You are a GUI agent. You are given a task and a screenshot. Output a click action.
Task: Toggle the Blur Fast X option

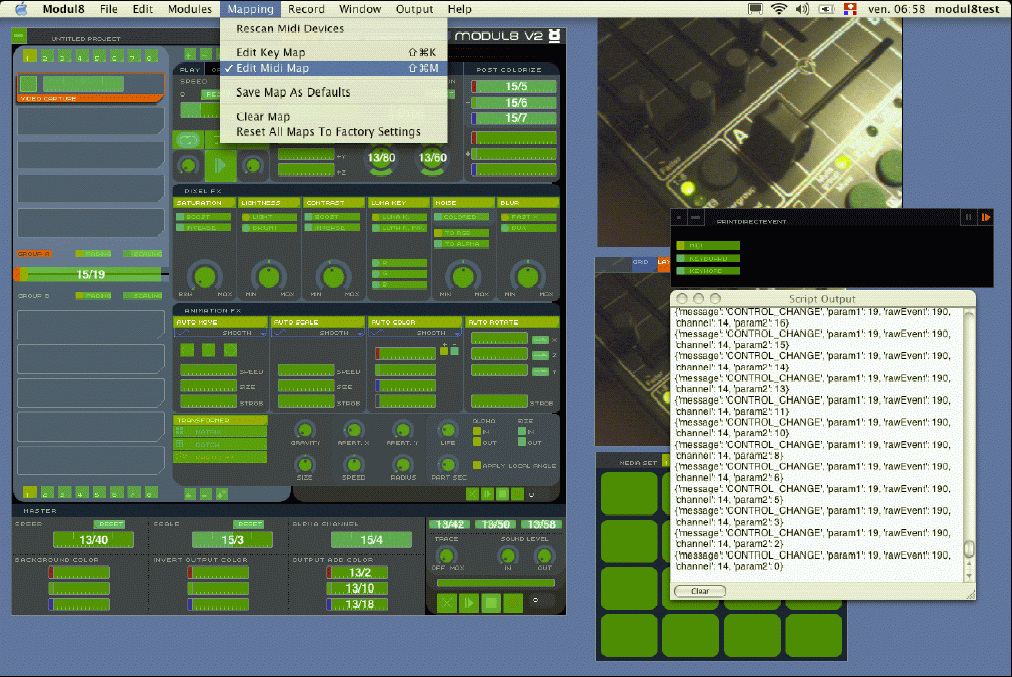pyautogui.click(x=528, y=217)
